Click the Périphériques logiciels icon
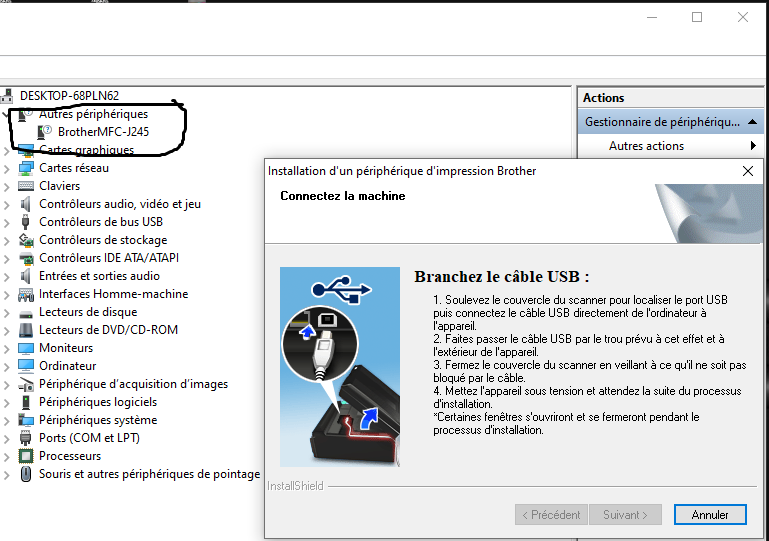 [x=26, y=402]
